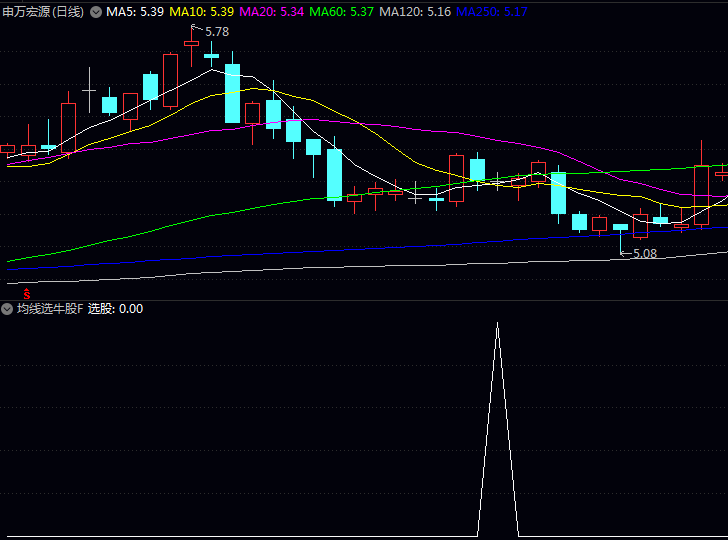Viewport: 728px width, 540px height.
Task: Click the 申万宏源(日线) chart title
Action: (x=44, y=12)
